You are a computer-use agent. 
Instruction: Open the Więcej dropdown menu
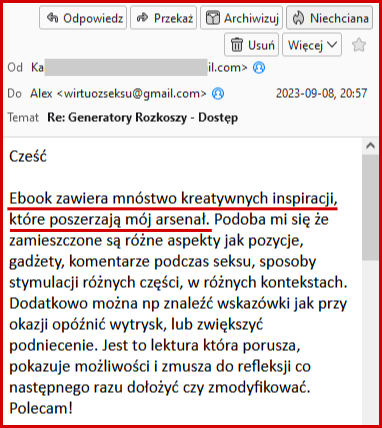(312, 44)
